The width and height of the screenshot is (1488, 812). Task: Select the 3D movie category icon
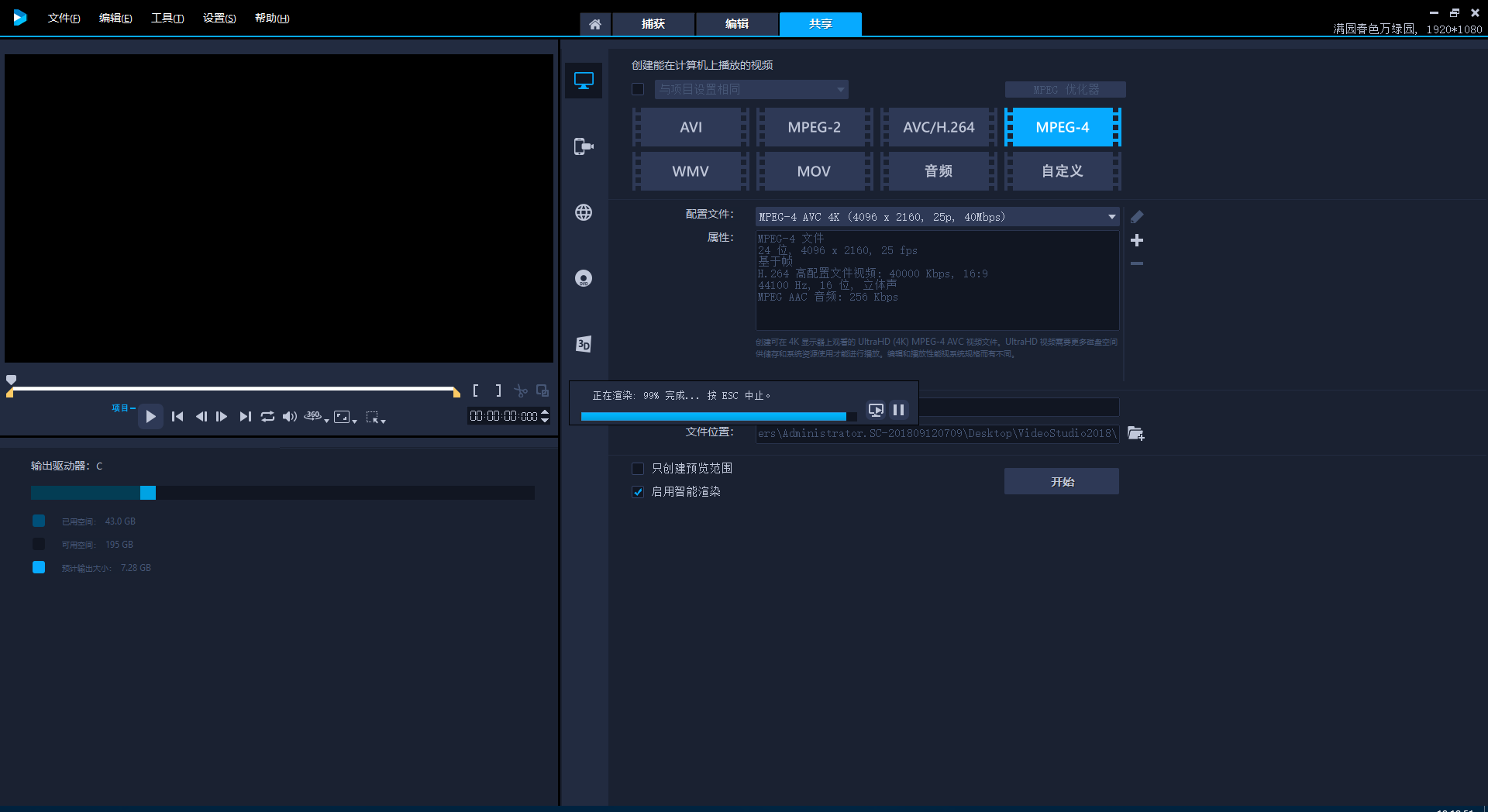tap(584, 344)
